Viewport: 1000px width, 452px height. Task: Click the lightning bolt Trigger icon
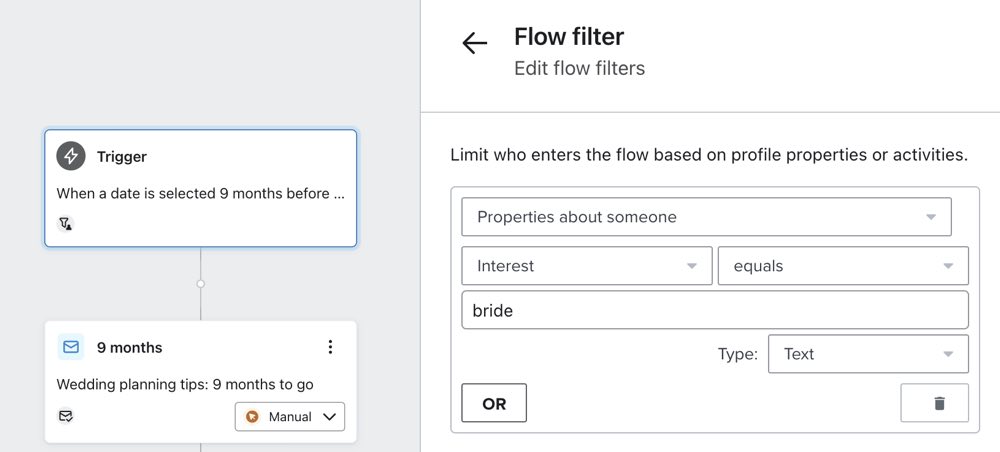70,156
